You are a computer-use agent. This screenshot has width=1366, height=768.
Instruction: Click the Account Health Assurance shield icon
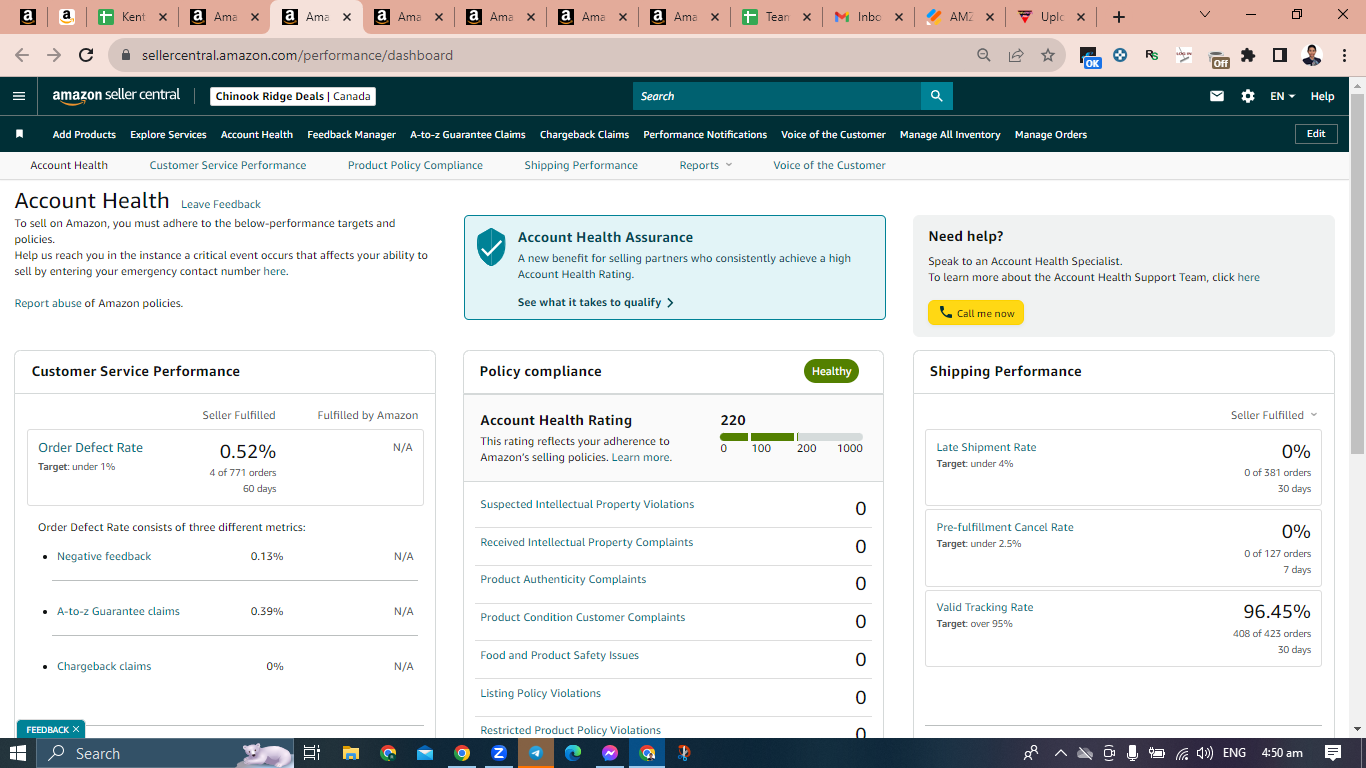pos(491,246)
